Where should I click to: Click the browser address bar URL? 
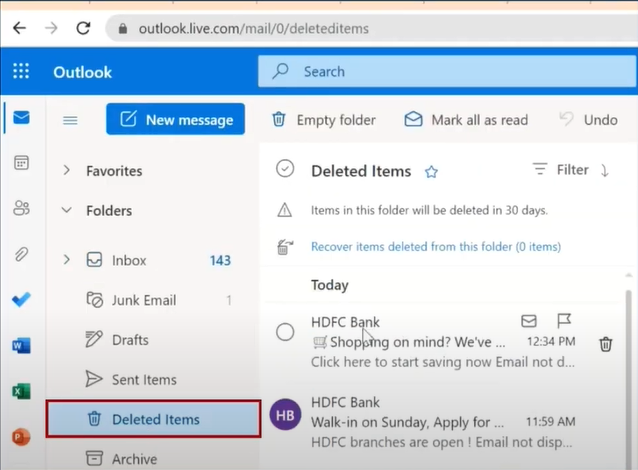tap(253, 28)
